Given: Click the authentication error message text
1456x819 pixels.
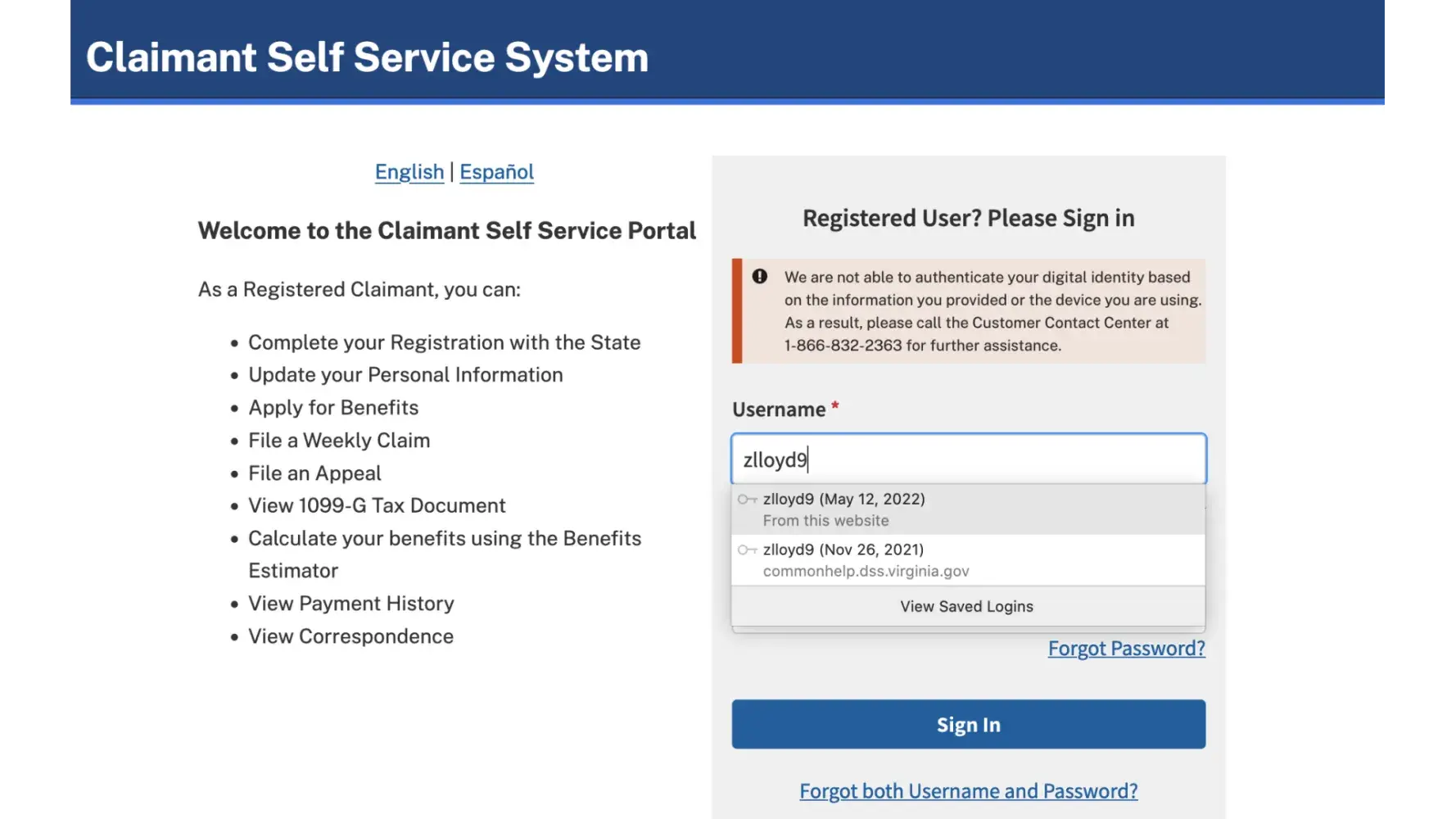Looking at the screenshot, I should (x=993, y=300).
